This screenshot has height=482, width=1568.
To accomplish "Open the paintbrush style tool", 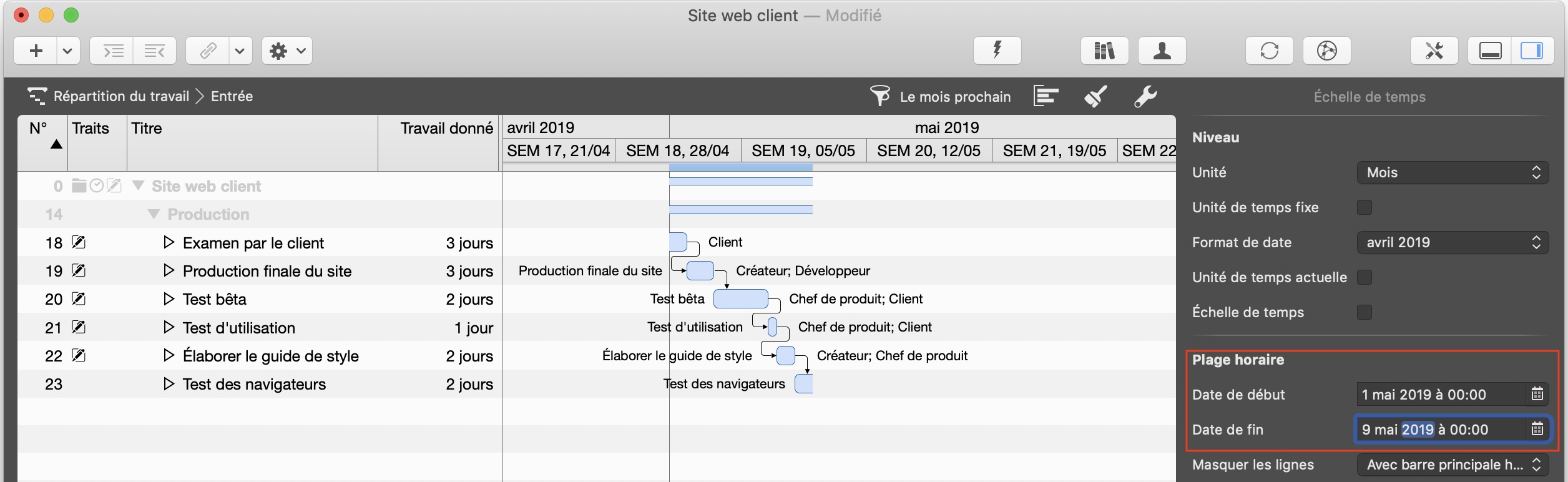I will pyautogui.click(x=1095, y=96).
